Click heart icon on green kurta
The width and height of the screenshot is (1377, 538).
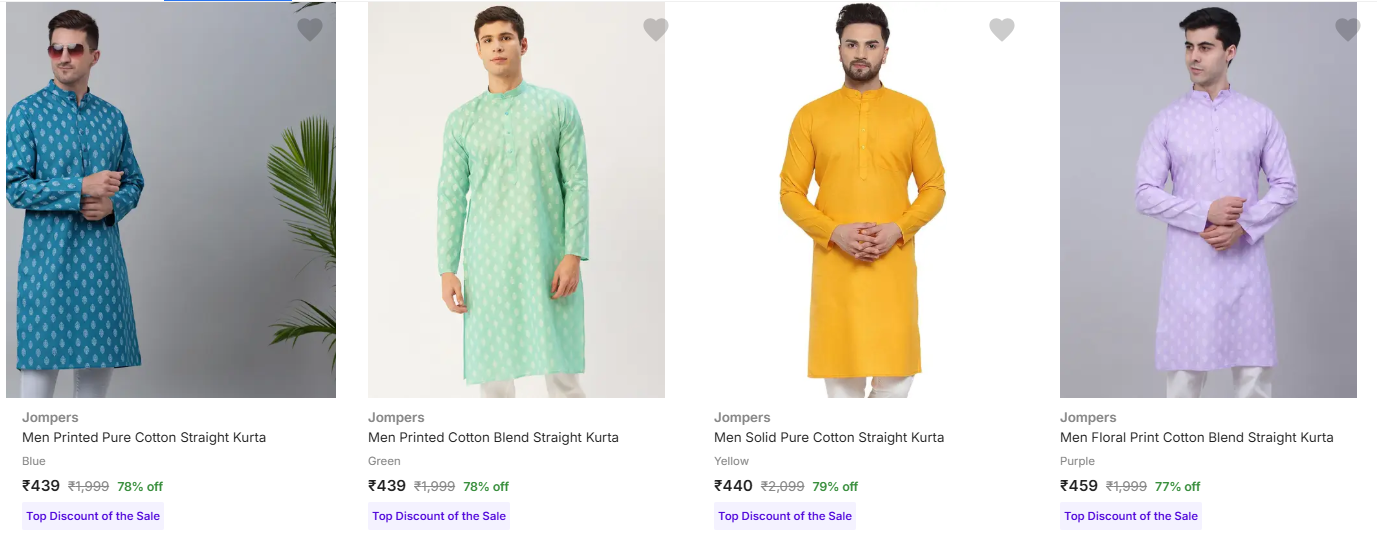(656, 30)
